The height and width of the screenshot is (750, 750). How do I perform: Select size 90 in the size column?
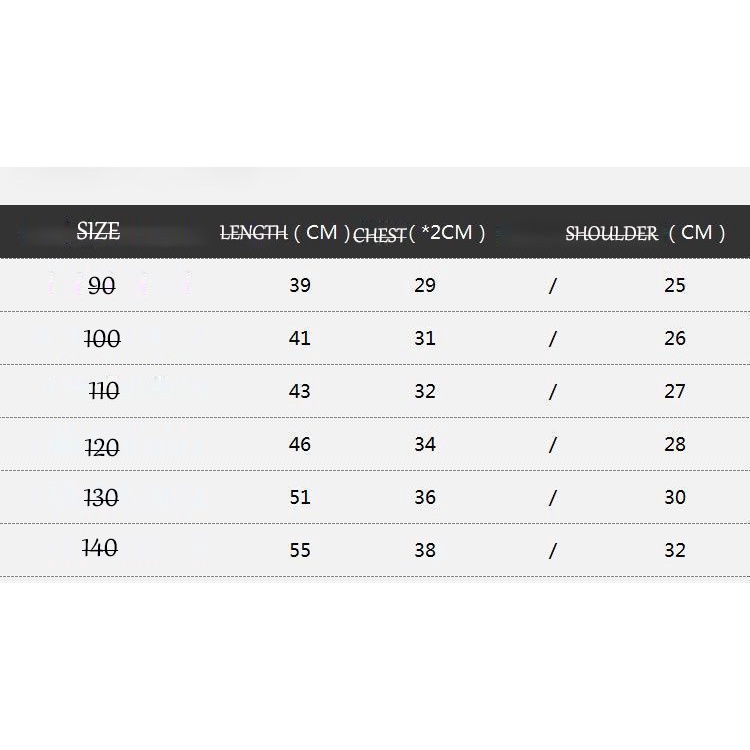[x=101, y=286]
